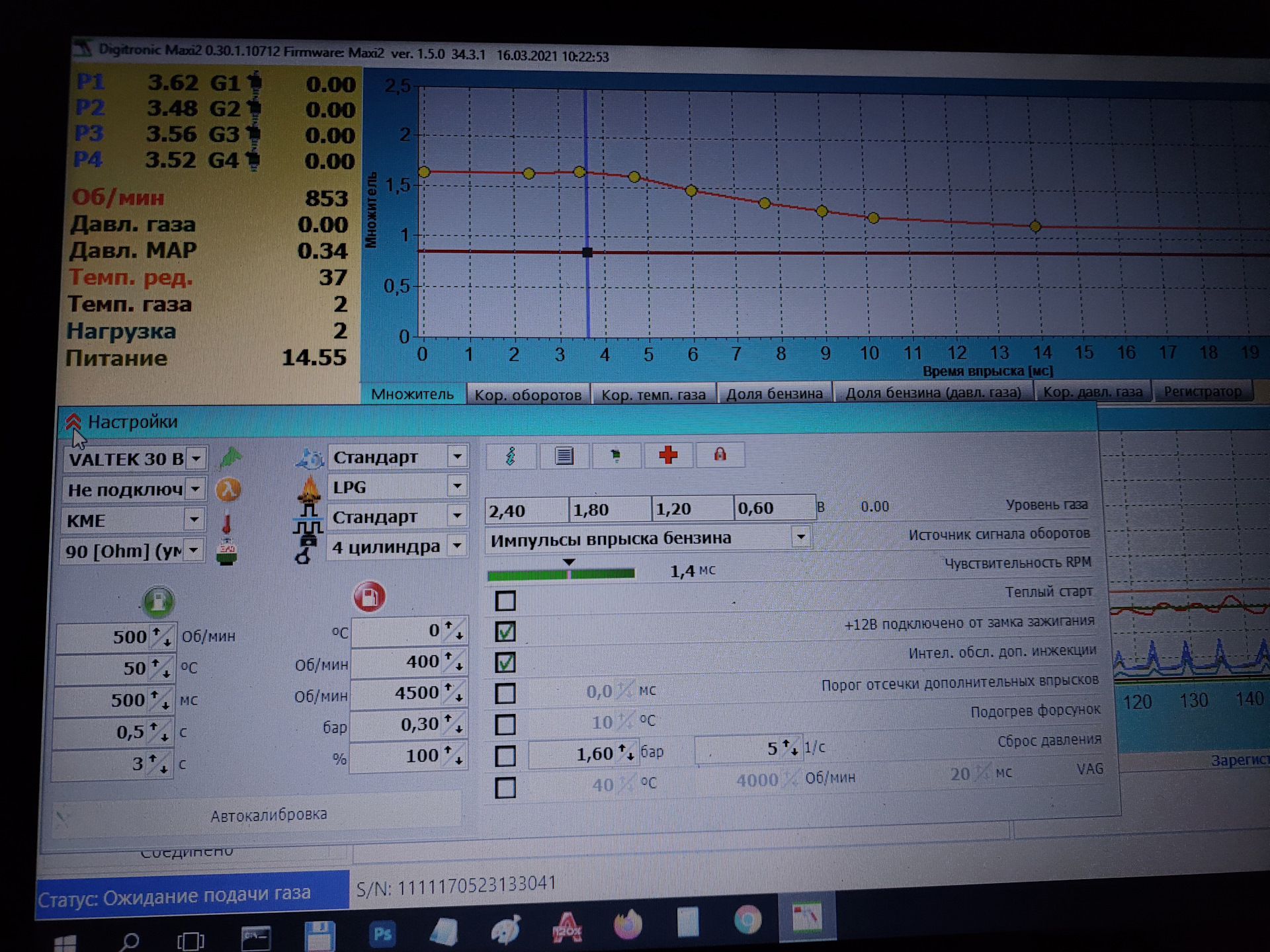Click the orange lambda probe icon
The width and height of the screenshot is (1270, 952).
click(229, 490)
